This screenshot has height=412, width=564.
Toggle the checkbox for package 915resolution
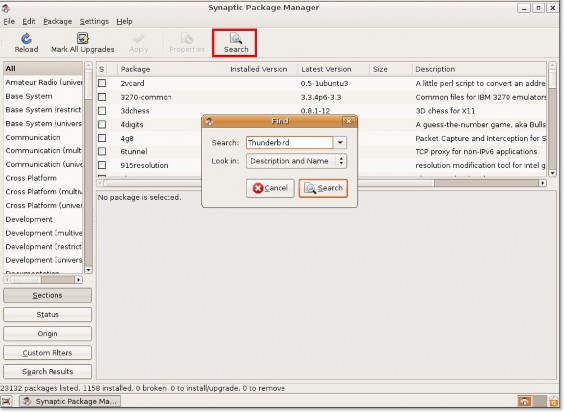click(x=102, y=165)
